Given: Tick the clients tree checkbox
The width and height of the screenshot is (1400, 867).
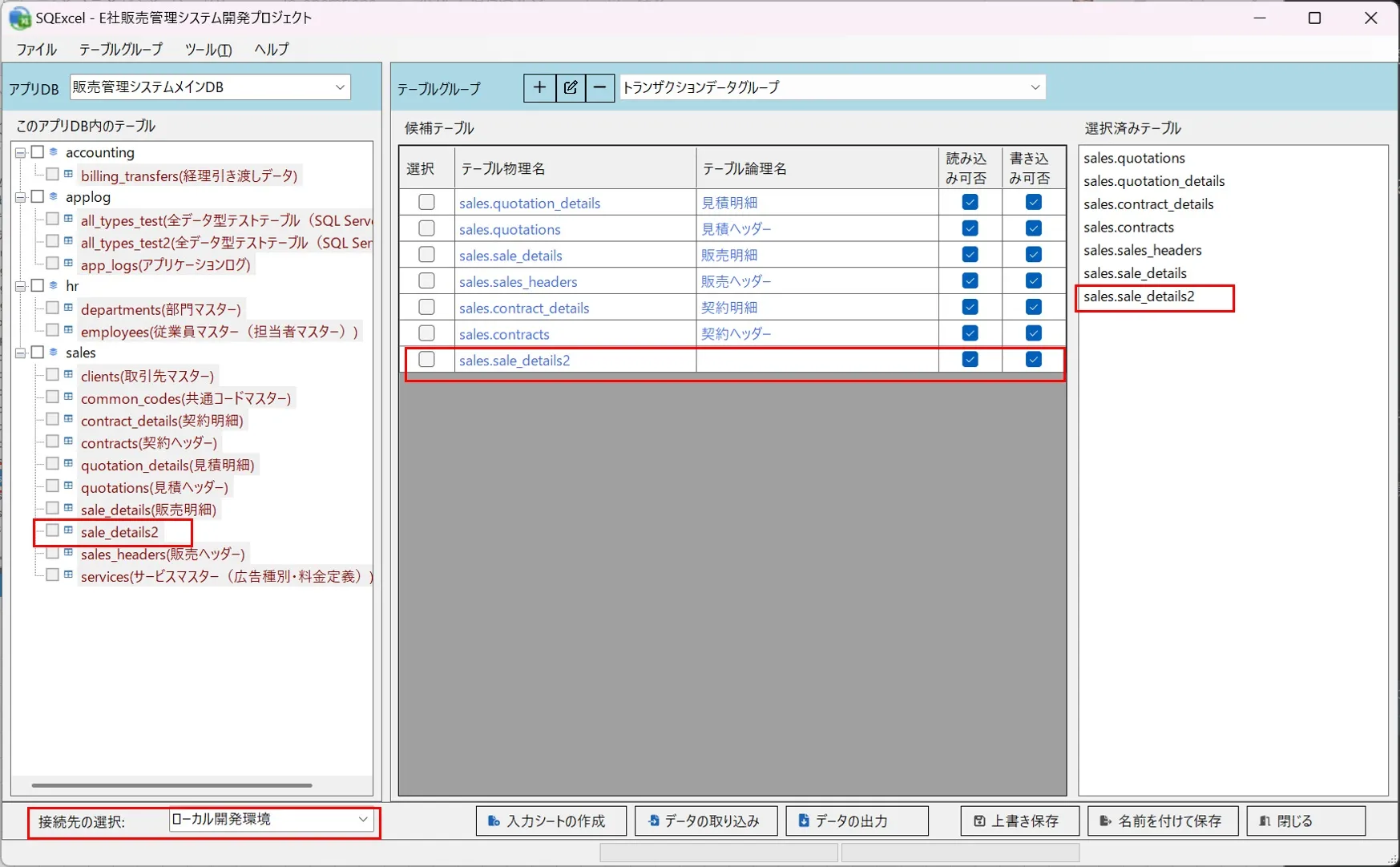Looking at the screenshot, I should [x=52, y=374].
